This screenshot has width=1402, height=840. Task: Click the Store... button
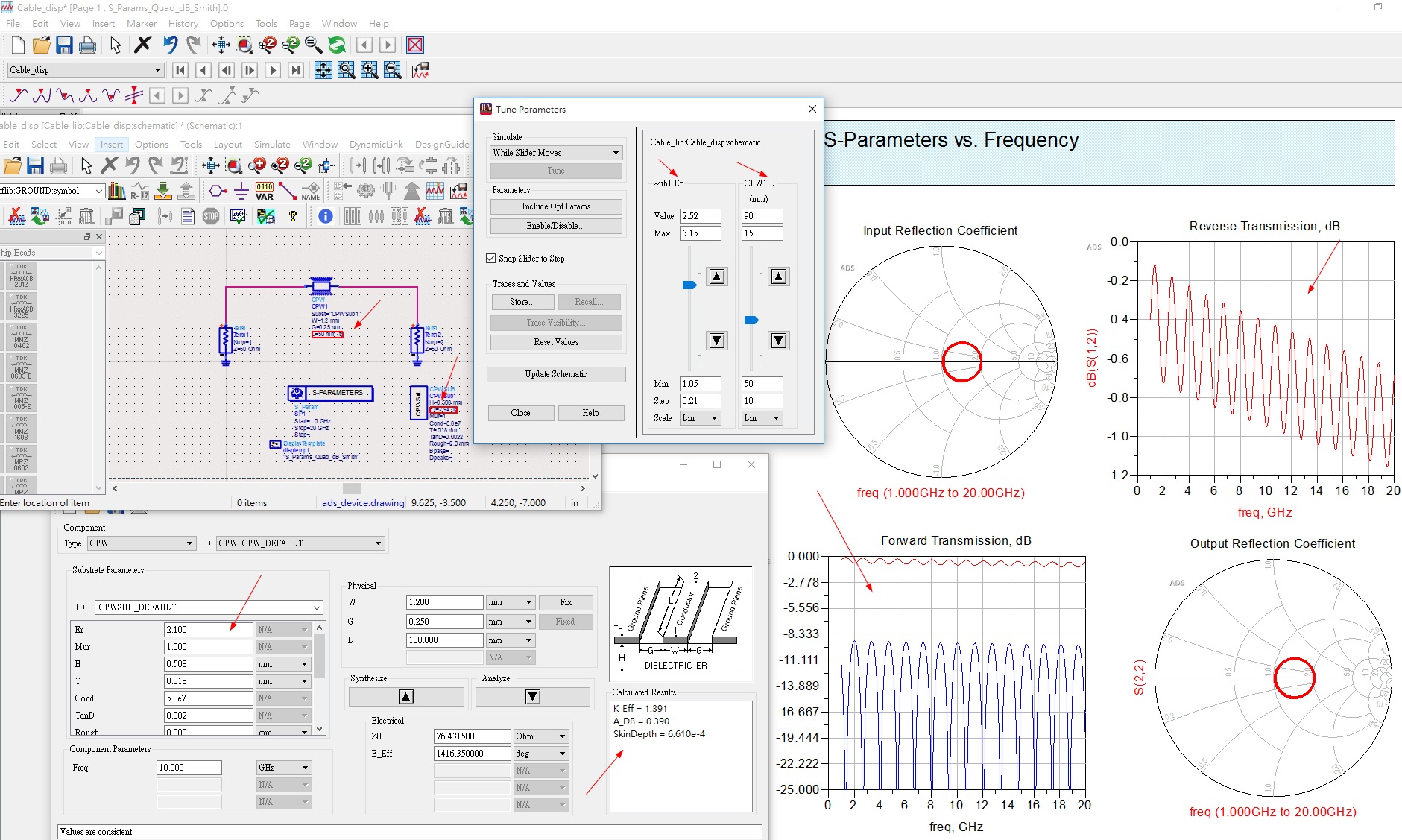523,302
